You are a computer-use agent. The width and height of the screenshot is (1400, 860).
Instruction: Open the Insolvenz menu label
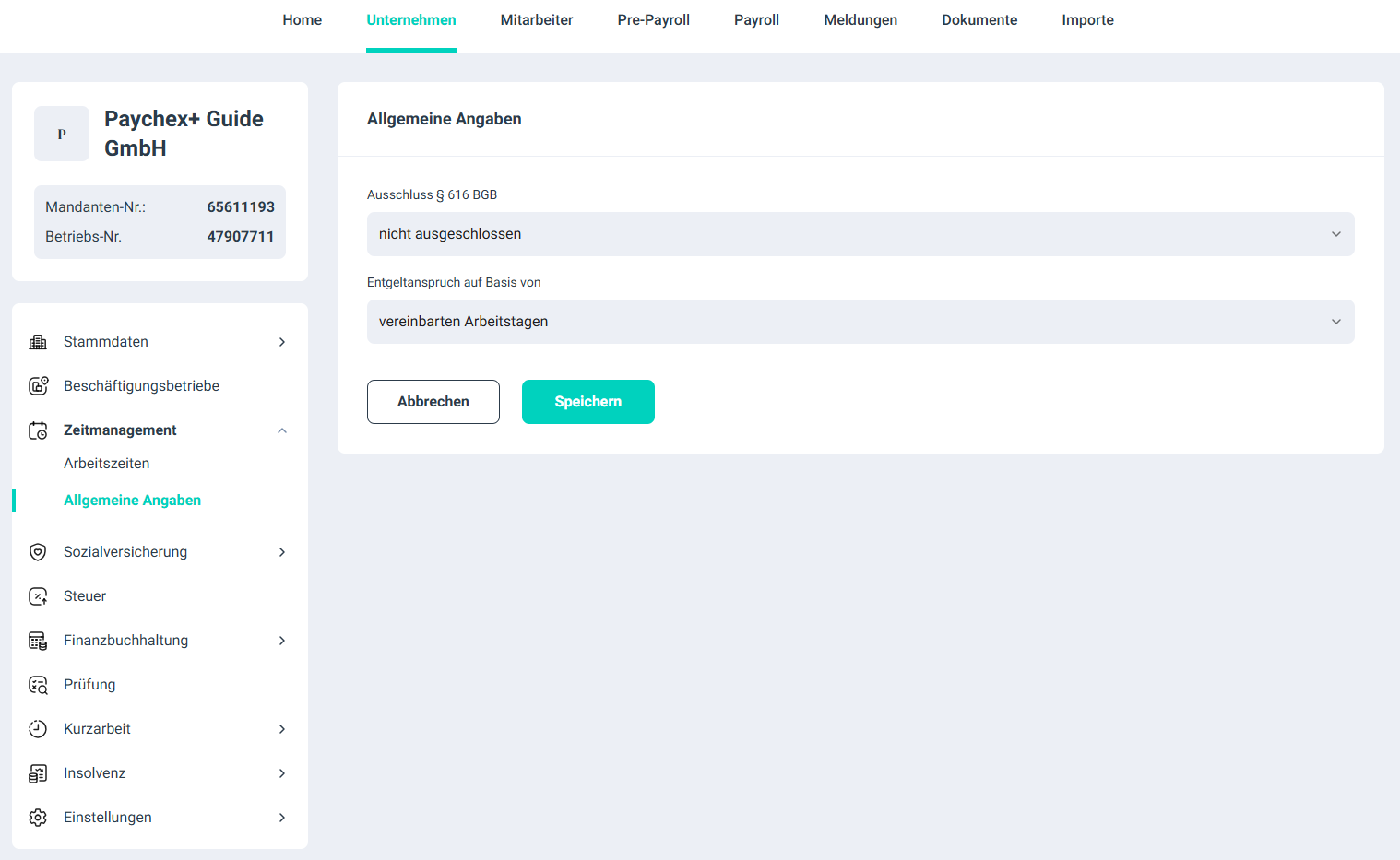pyautogui.click(x=95, y=773)
